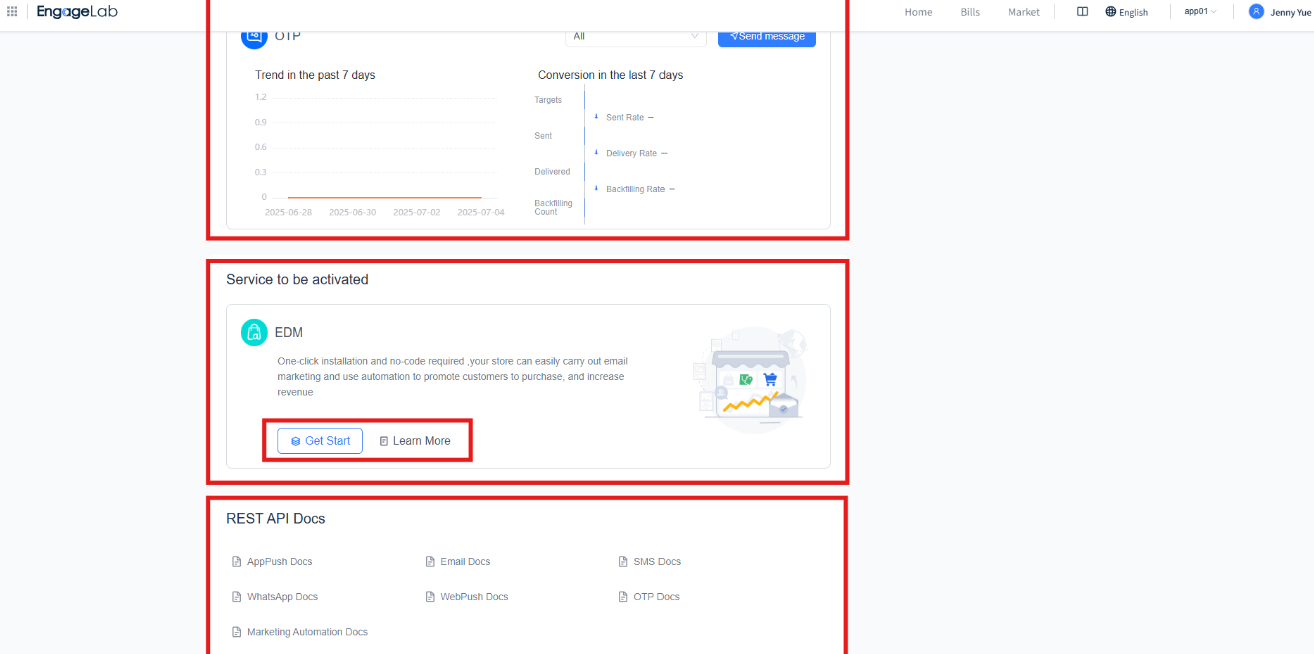Viewport: 1314px width, 654px height.
Task: Open the English language selector
Action: [x=1127, y=12]
